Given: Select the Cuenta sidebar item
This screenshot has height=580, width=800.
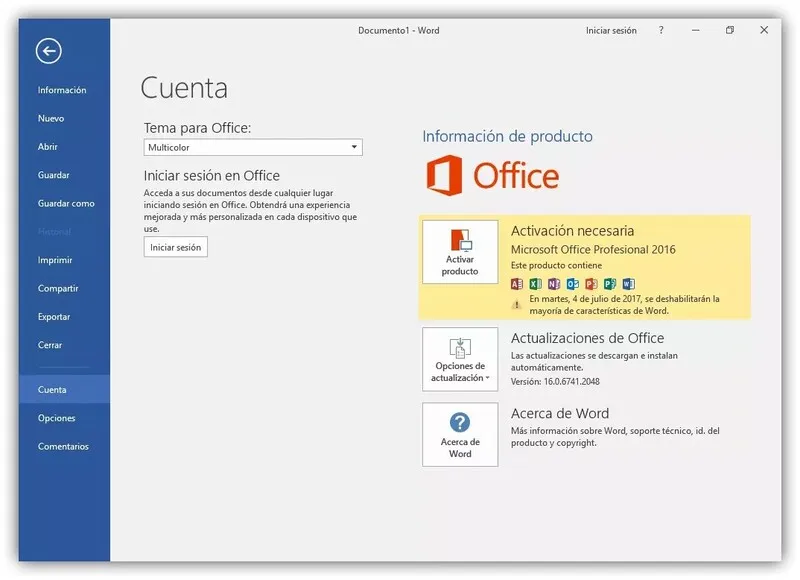Looking at the screenshot, I should [64, 389].
